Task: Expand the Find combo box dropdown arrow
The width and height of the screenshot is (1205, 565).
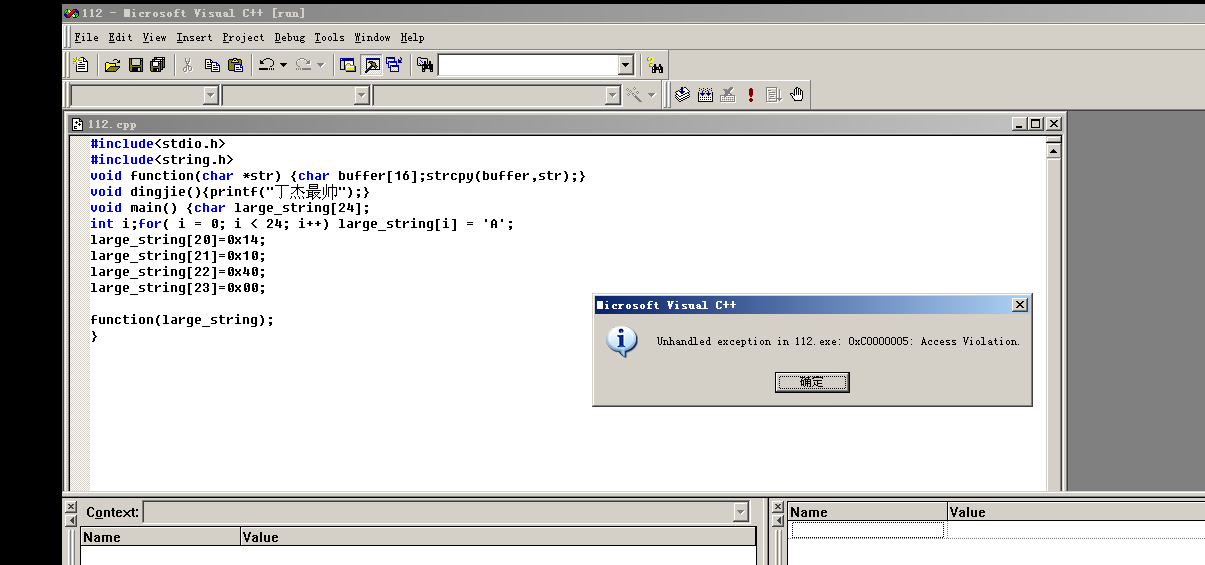Action: click(626, 65)
